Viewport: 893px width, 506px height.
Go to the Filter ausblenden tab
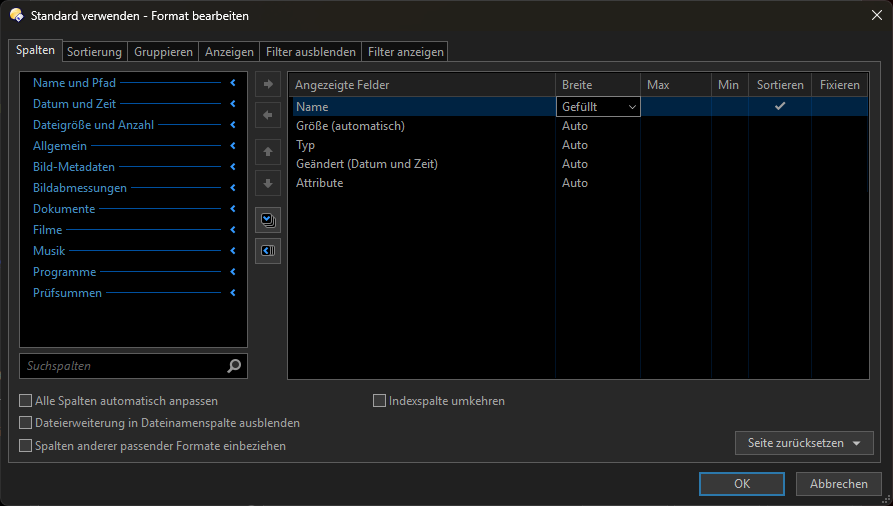tap(310, 52)
